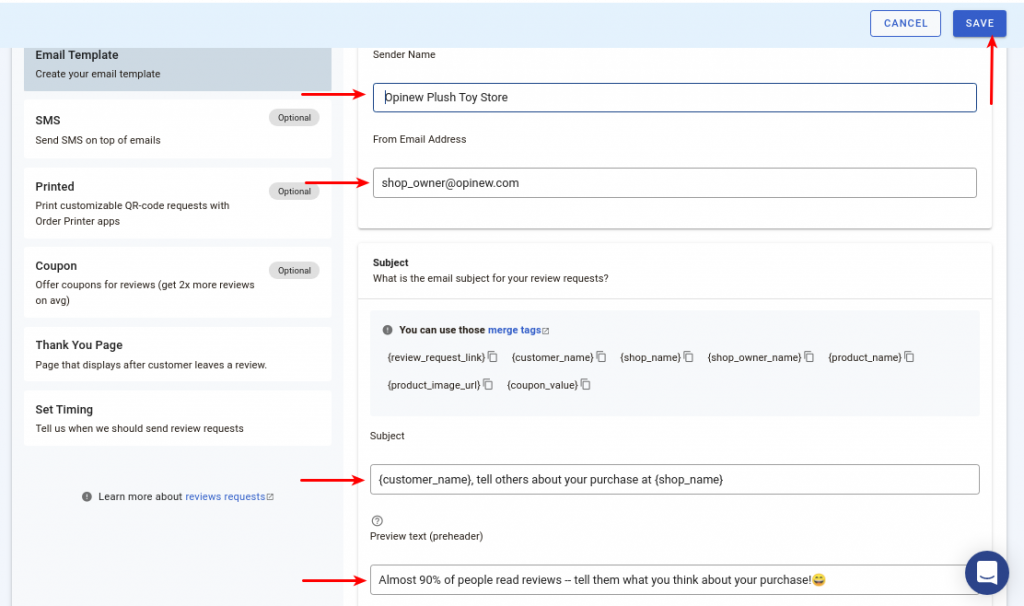Click the {review_request_link} tag text
Image resolution: width=1024 pixels, height=606 pixels.
(x=436, y=357)
